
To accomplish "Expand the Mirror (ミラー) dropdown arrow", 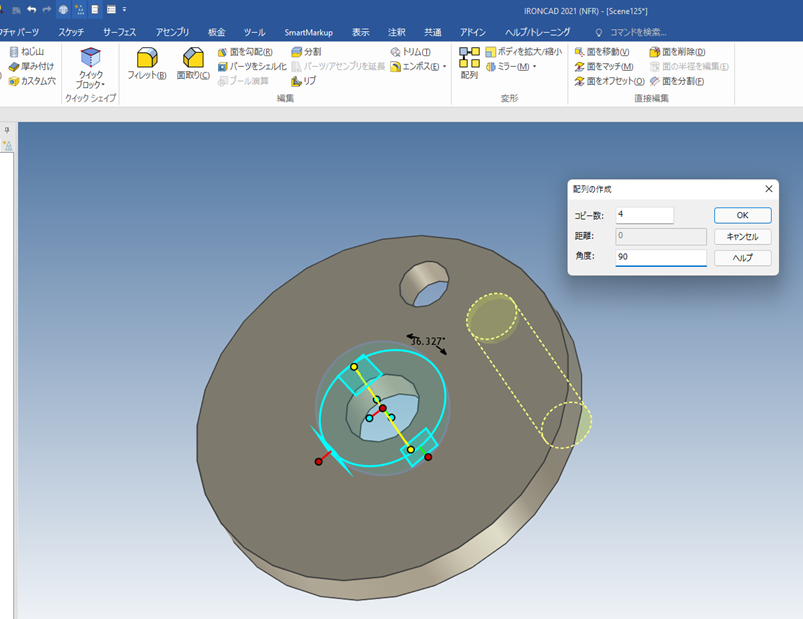I will coord(534,67).
